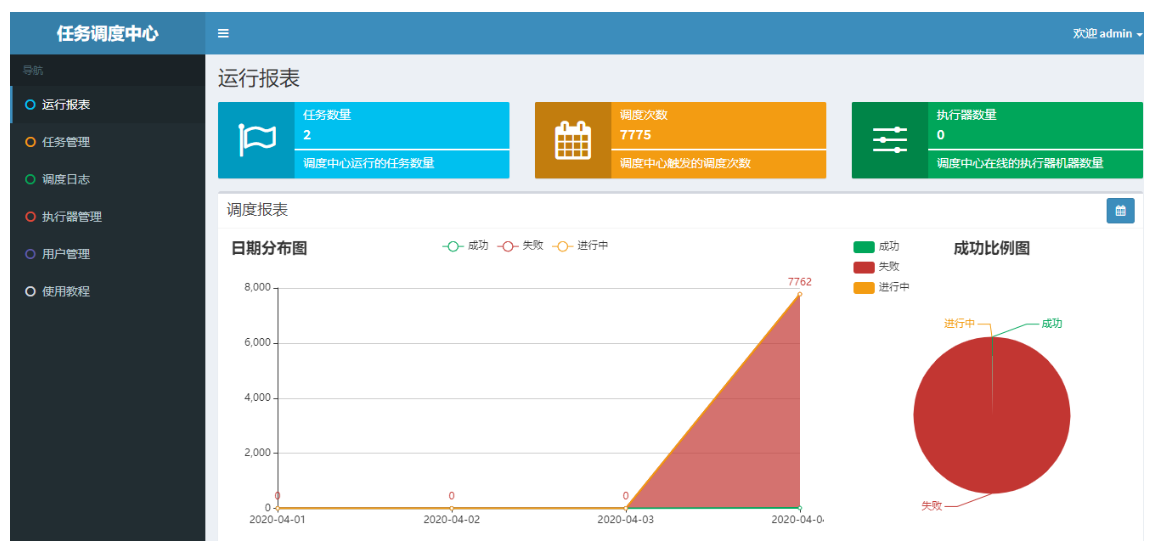Toggle green 成功 swatch in pie legend

point(864,247)
